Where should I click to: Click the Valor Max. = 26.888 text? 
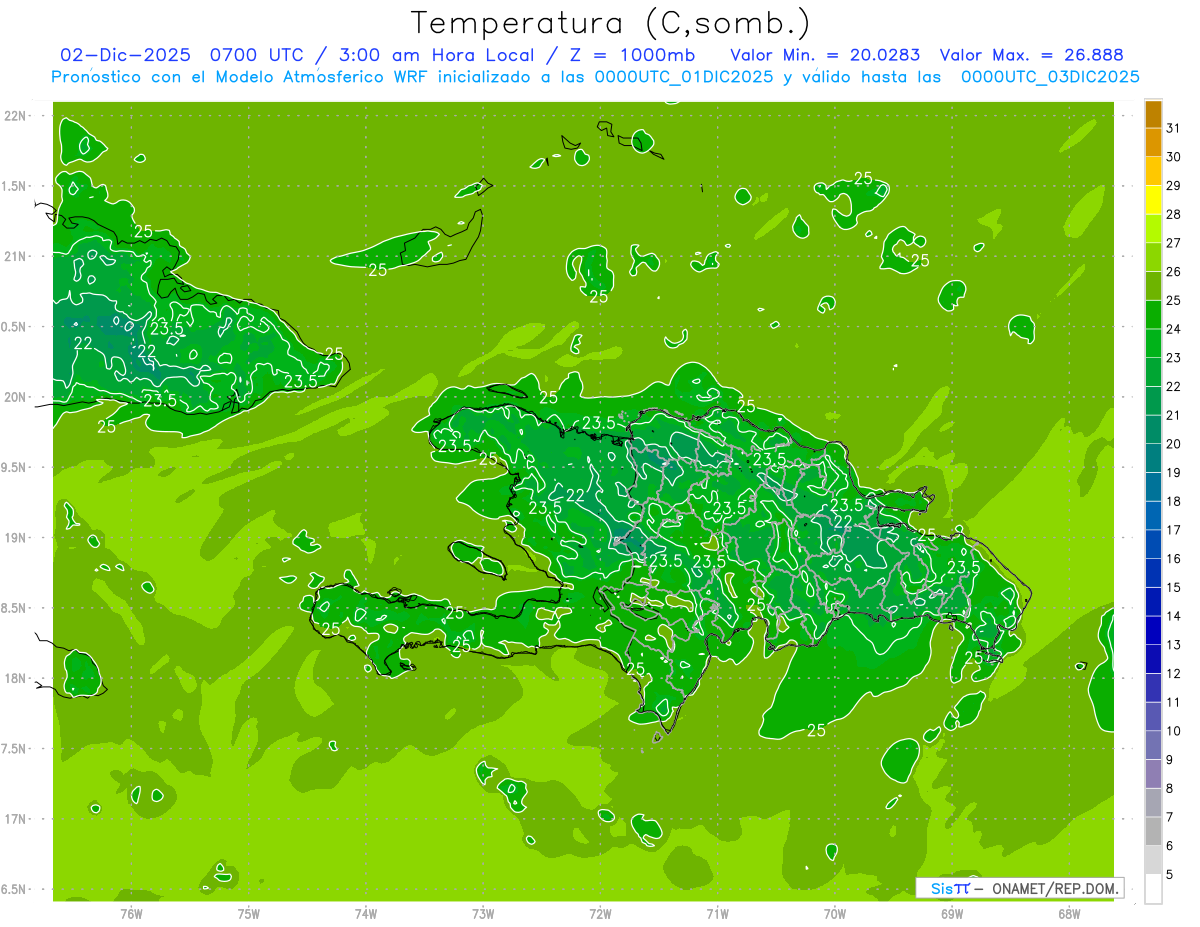pyautogui.click(x=1032, y=55)
